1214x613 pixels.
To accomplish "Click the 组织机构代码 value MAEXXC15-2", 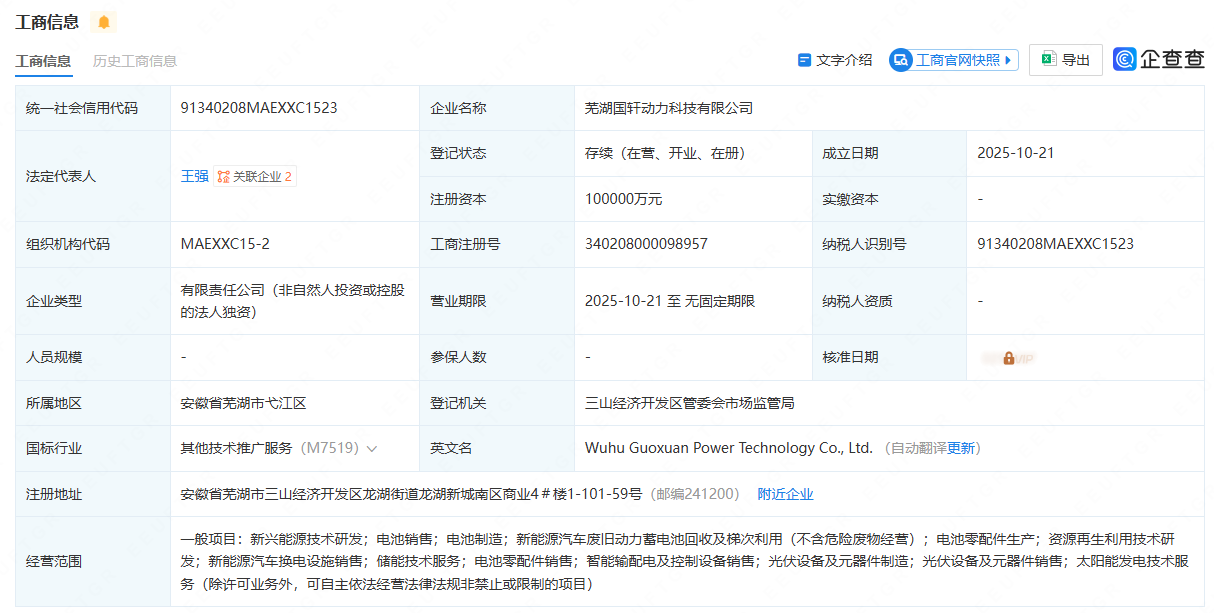I will [225, 244].
